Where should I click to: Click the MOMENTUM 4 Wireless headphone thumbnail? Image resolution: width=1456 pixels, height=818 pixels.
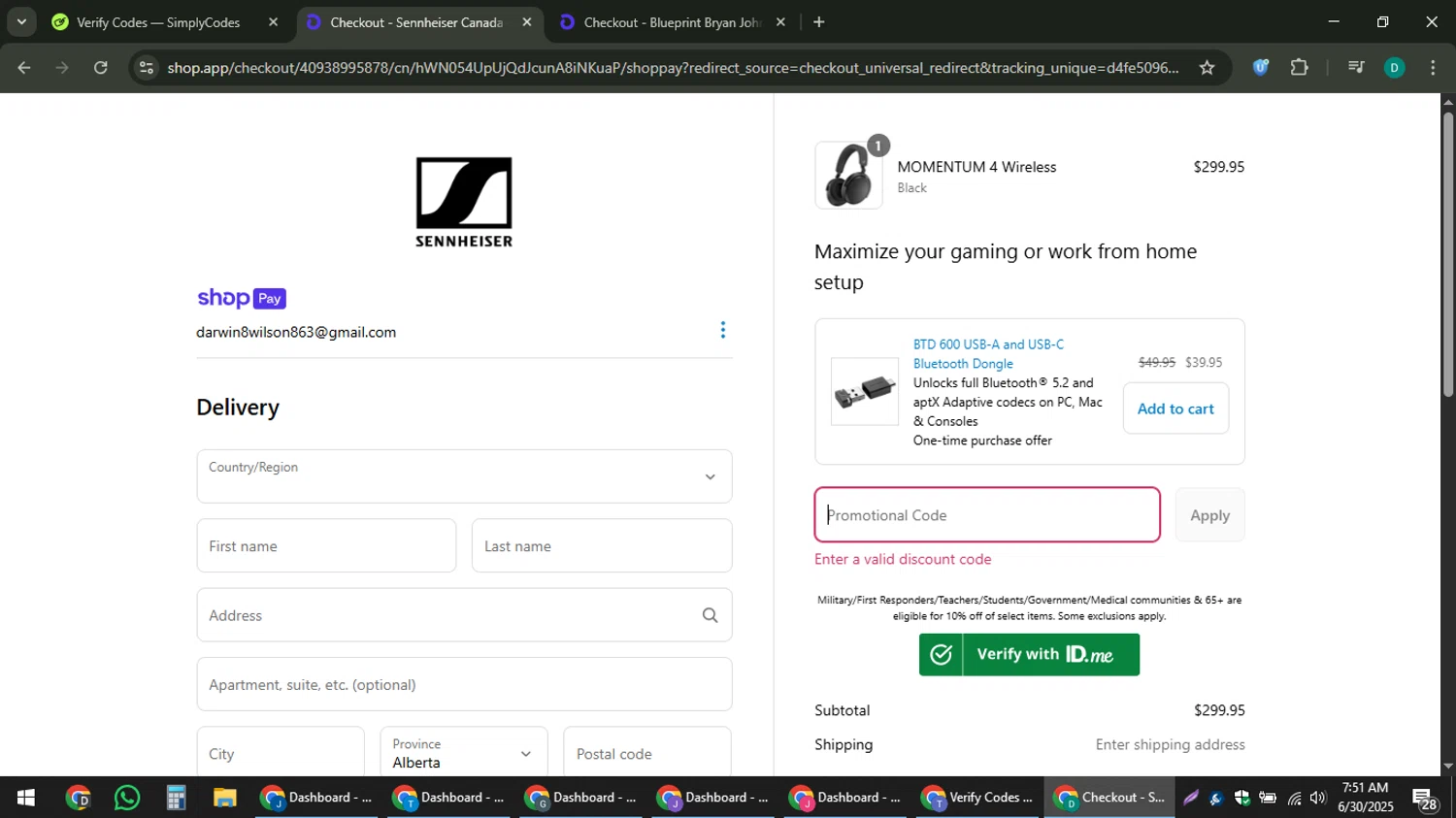click(849, 176)
